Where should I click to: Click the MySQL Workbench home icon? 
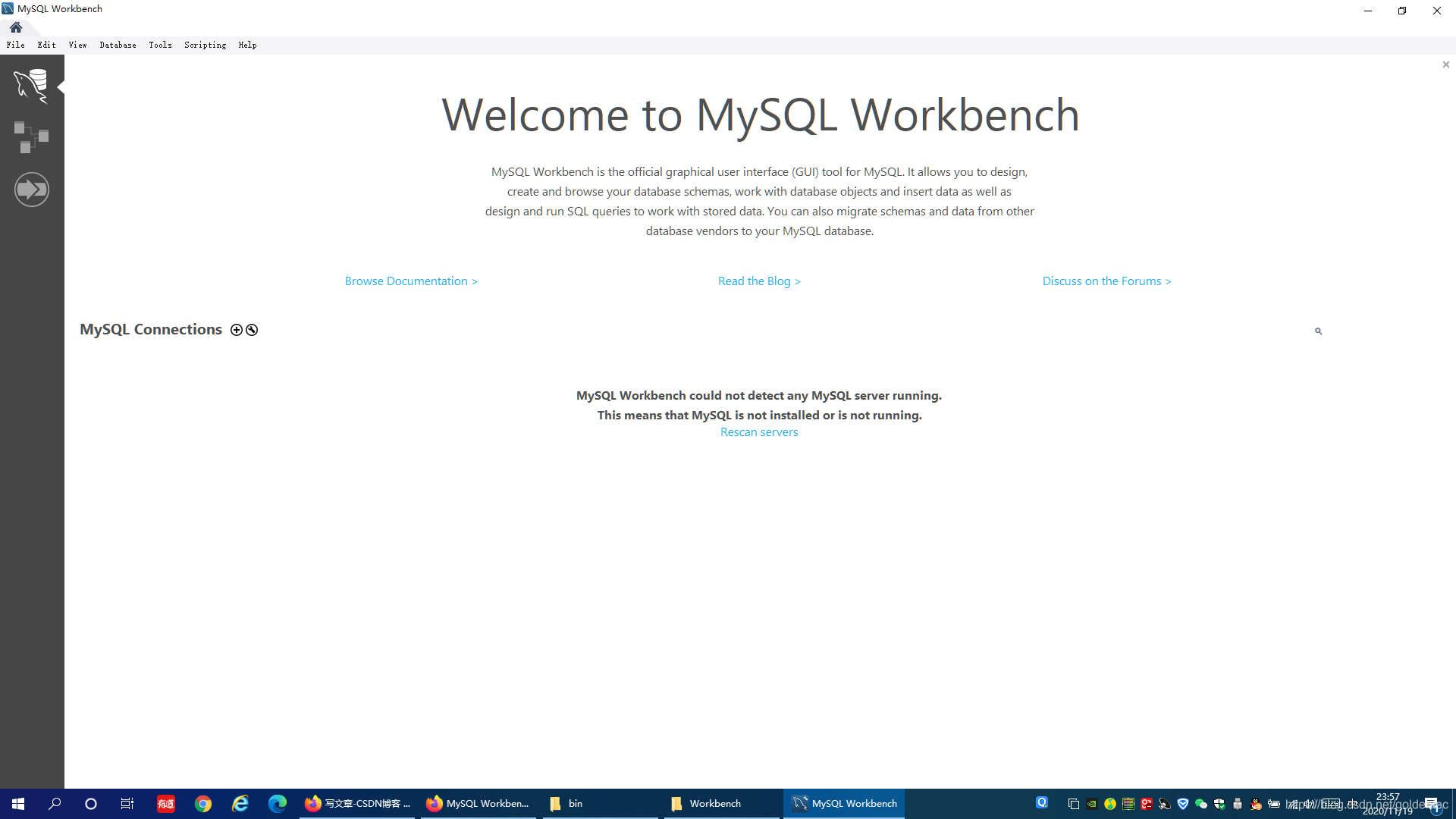16,26
